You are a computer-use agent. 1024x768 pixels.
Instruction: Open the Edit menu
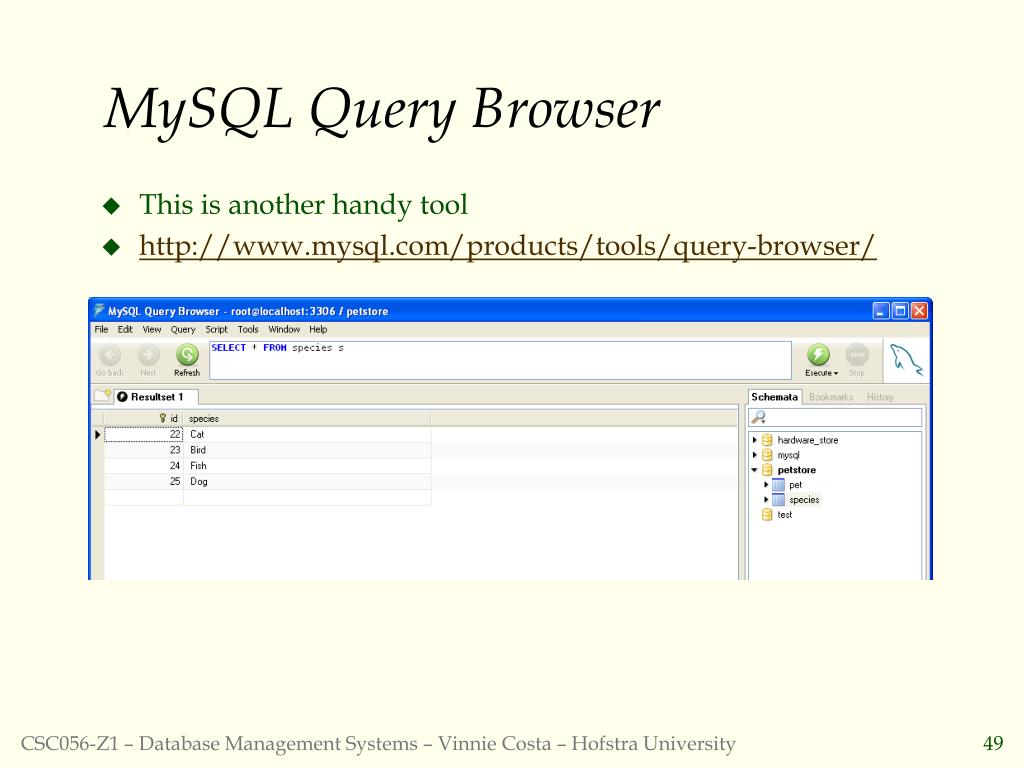[125, 330]
